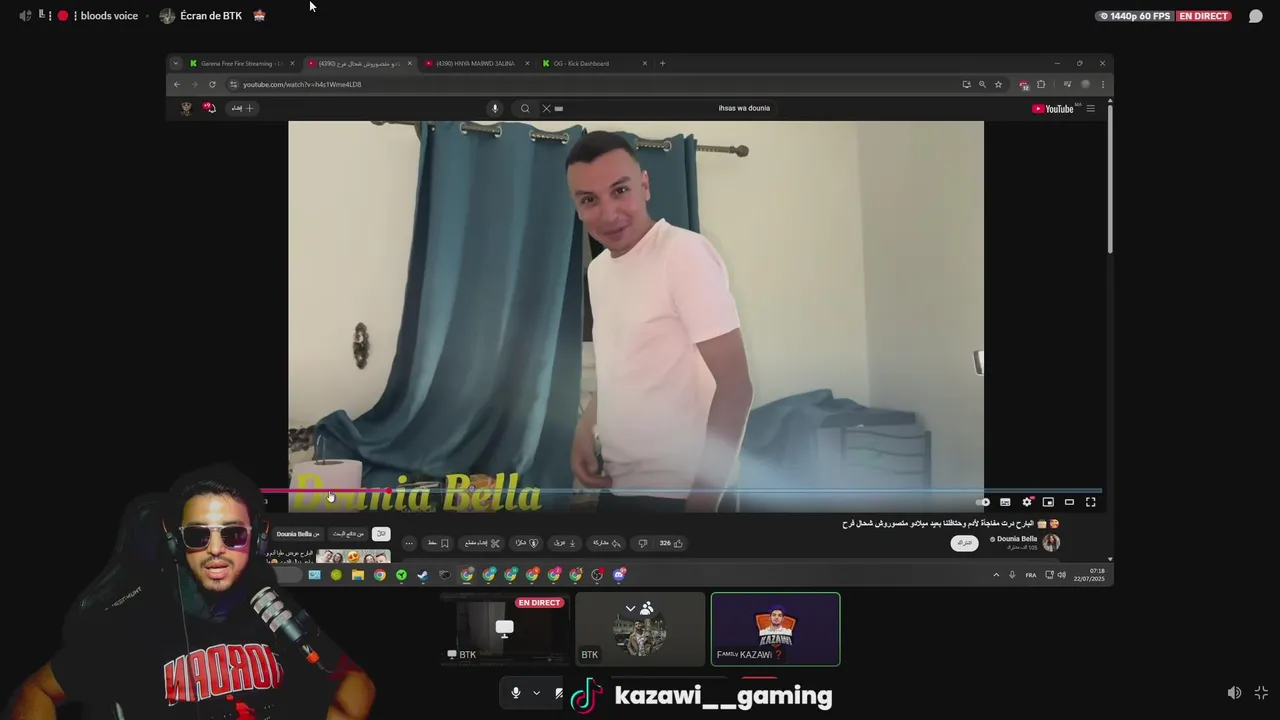The image size is (1280, 720).
Task: Open video player settings gear
Action: [1027, 502]
